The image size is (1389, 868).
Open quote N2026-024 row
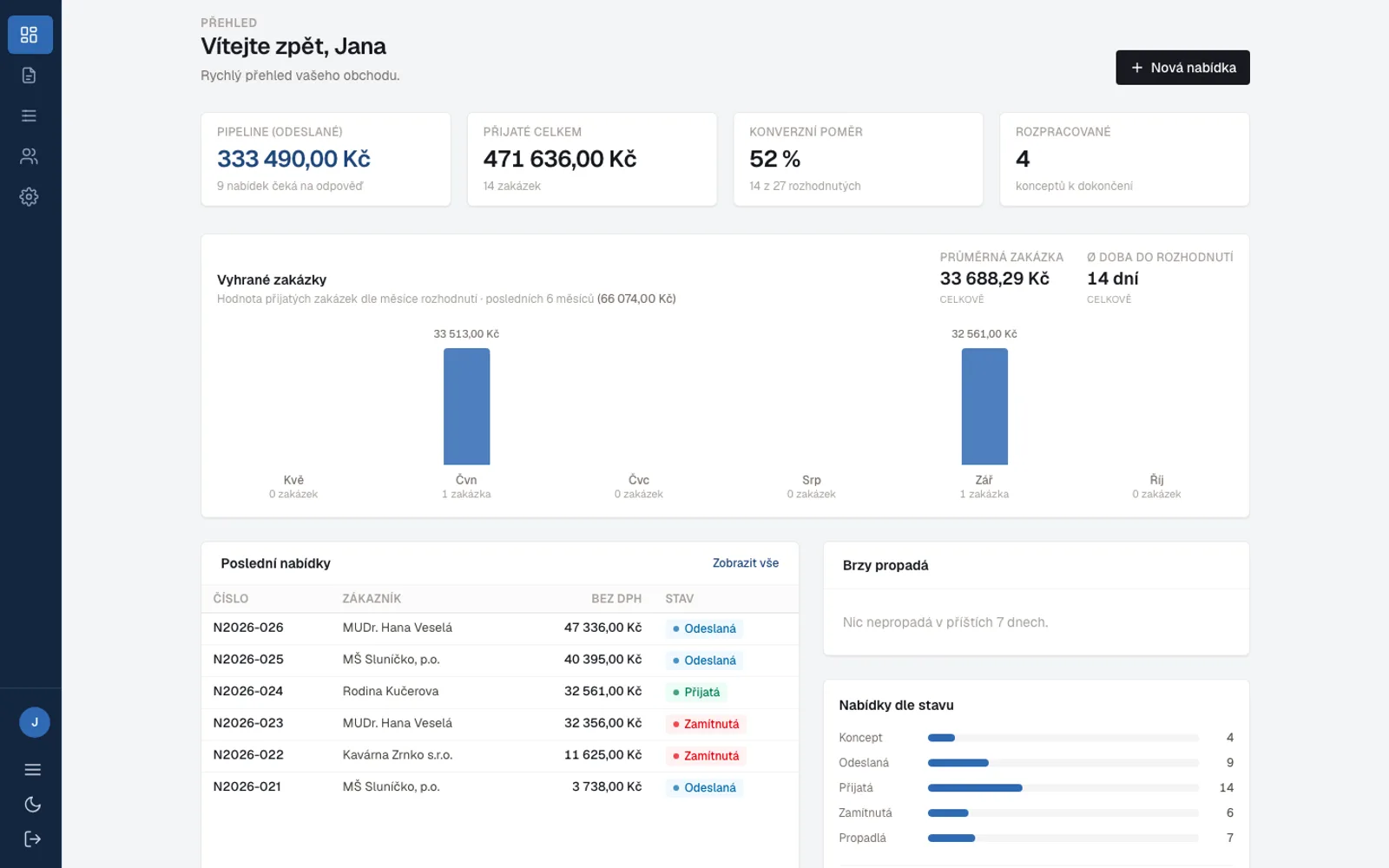pos(500,692)
